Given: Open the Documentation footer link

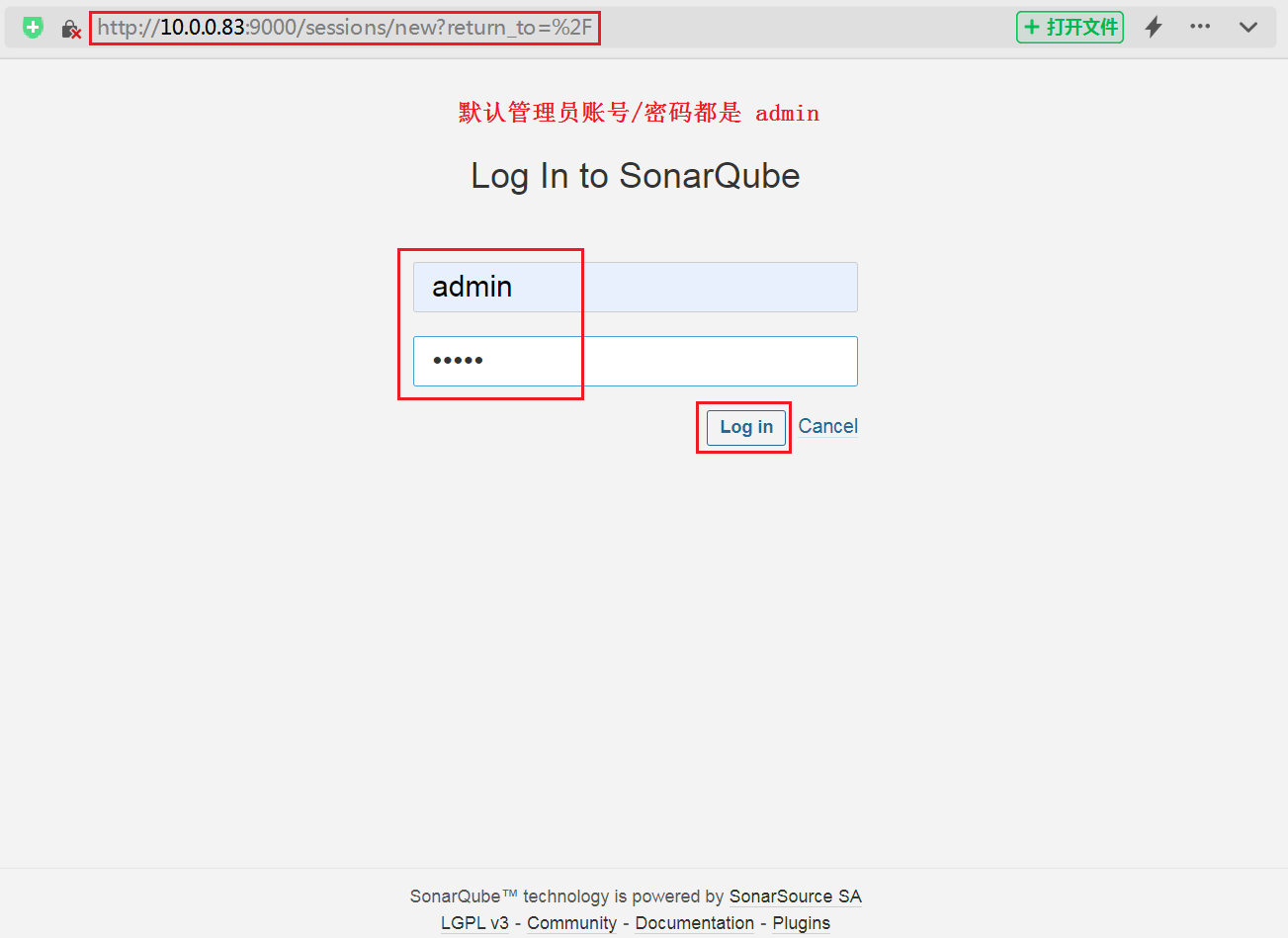Looking at the screenshot, I should [694, 923].
